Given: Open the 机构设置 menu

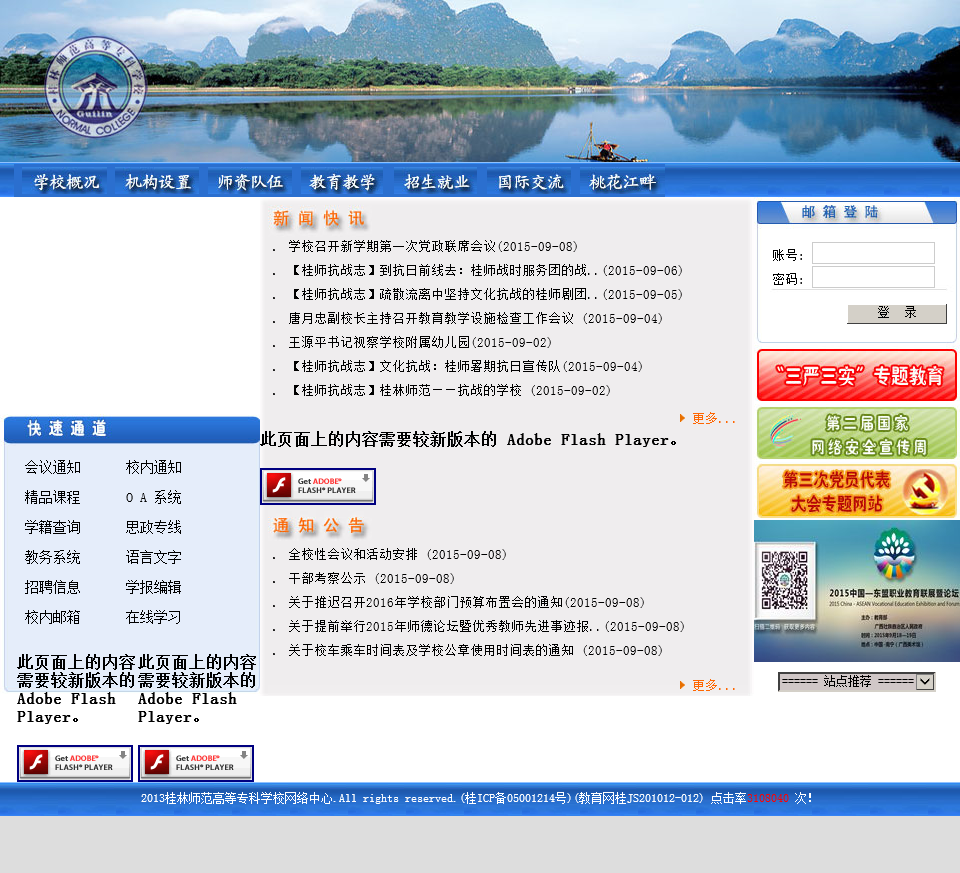Looking at the screenshot, I should click(158, 182).
